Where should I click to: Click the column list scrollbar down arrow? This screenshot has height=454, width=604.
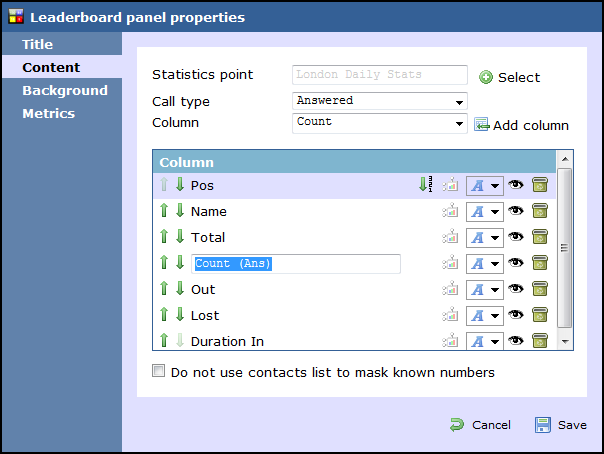565,342
